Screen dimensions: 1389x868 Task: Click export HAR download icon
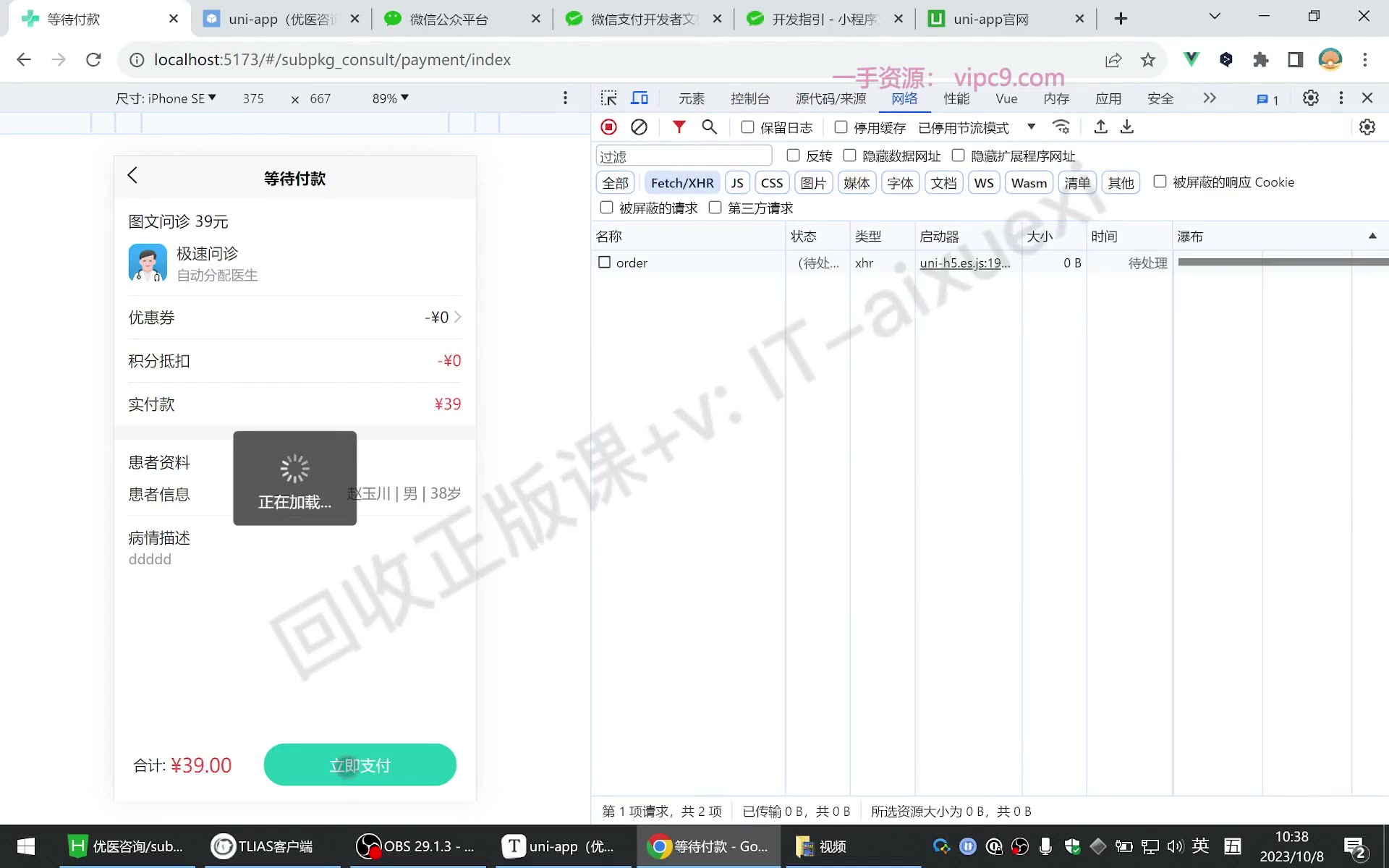[x=1127, y=127]
